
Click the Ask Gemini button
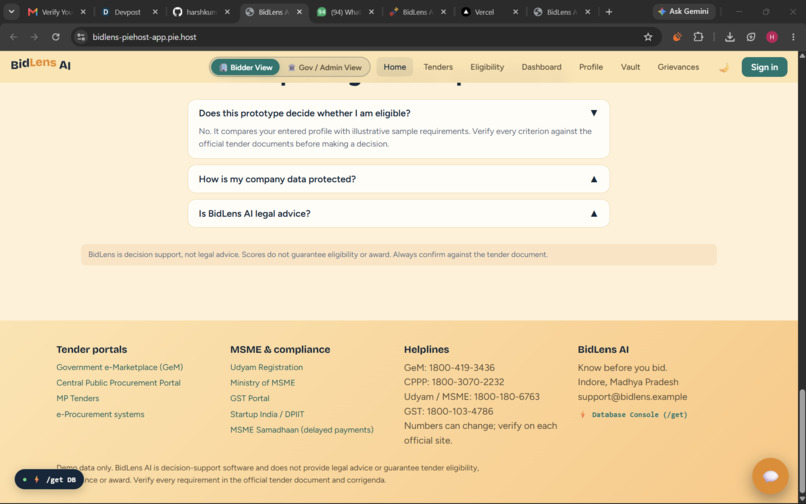[684, 11]
